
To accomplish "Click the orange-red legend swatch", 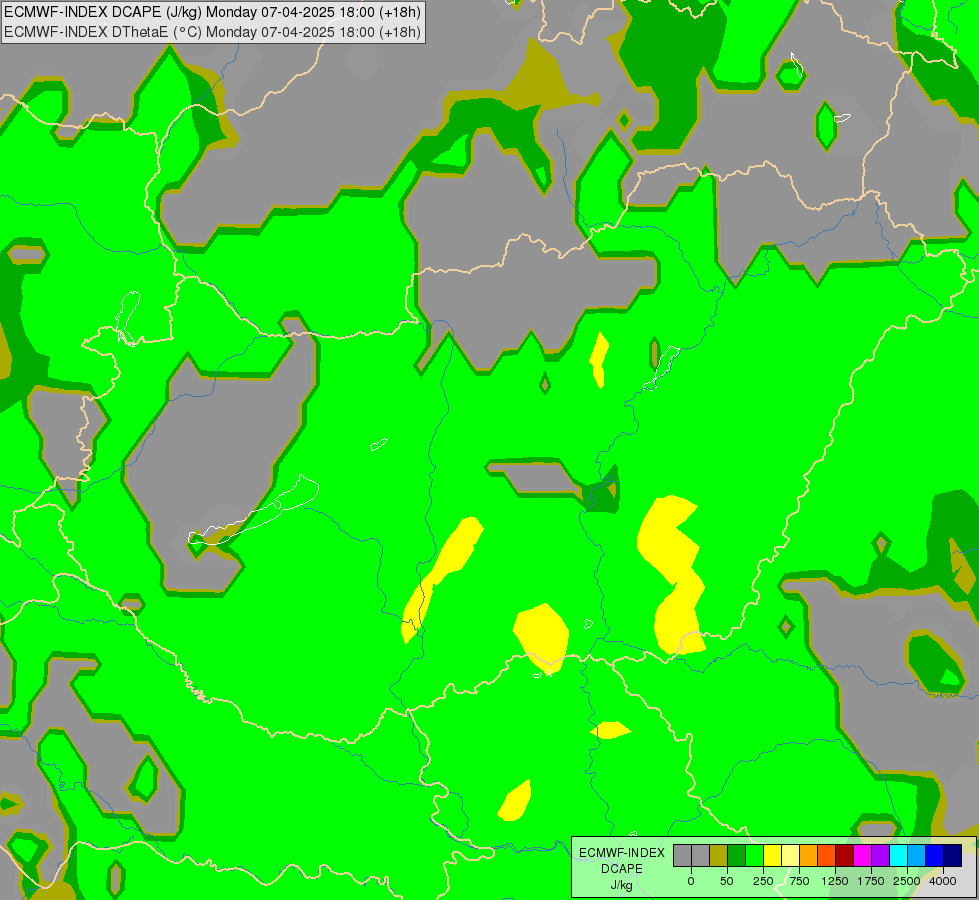I will click(x=827, y=855).
